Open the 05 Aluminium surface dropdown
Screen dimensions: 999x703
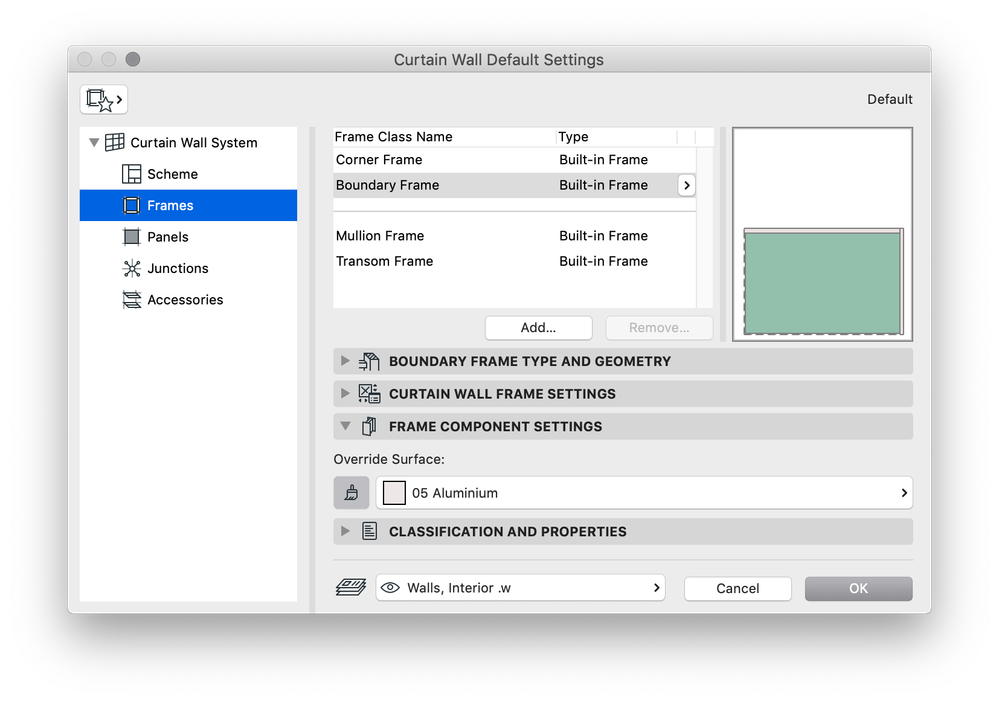pyautogui.click(x=903, y=492)
